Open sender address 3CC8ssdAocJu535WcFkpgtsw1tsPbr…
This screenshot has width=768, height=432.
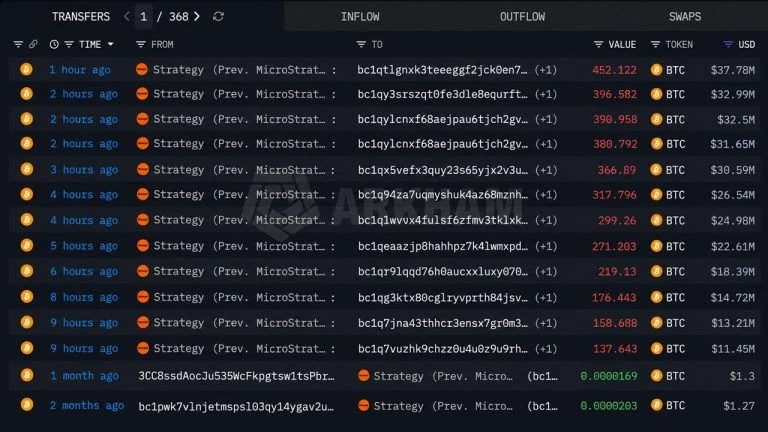click(236, 376)
